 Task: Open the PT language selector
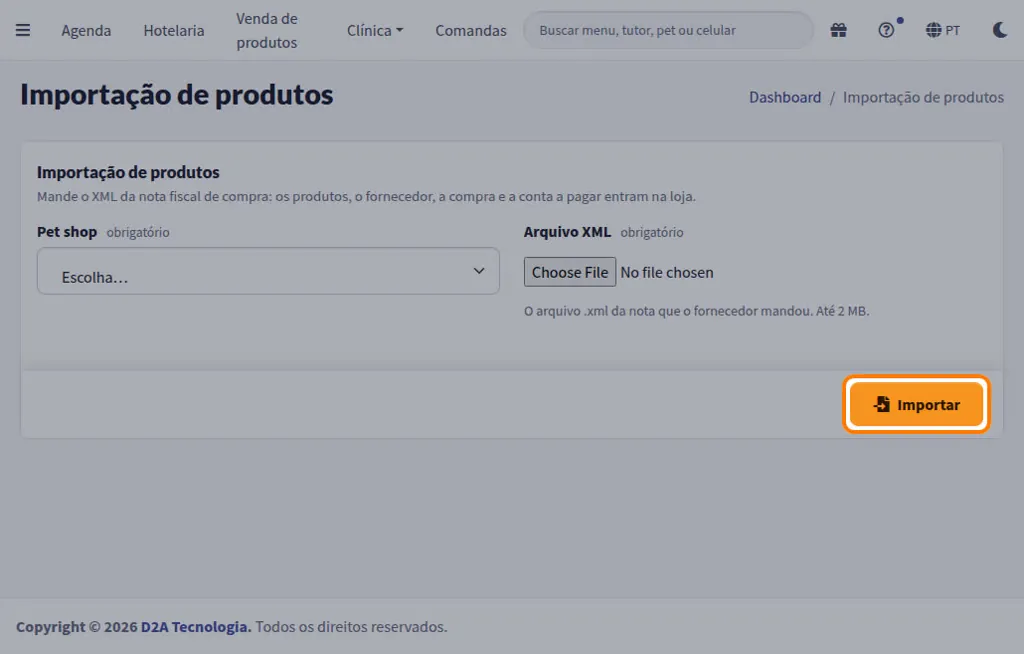click(943, 30)
